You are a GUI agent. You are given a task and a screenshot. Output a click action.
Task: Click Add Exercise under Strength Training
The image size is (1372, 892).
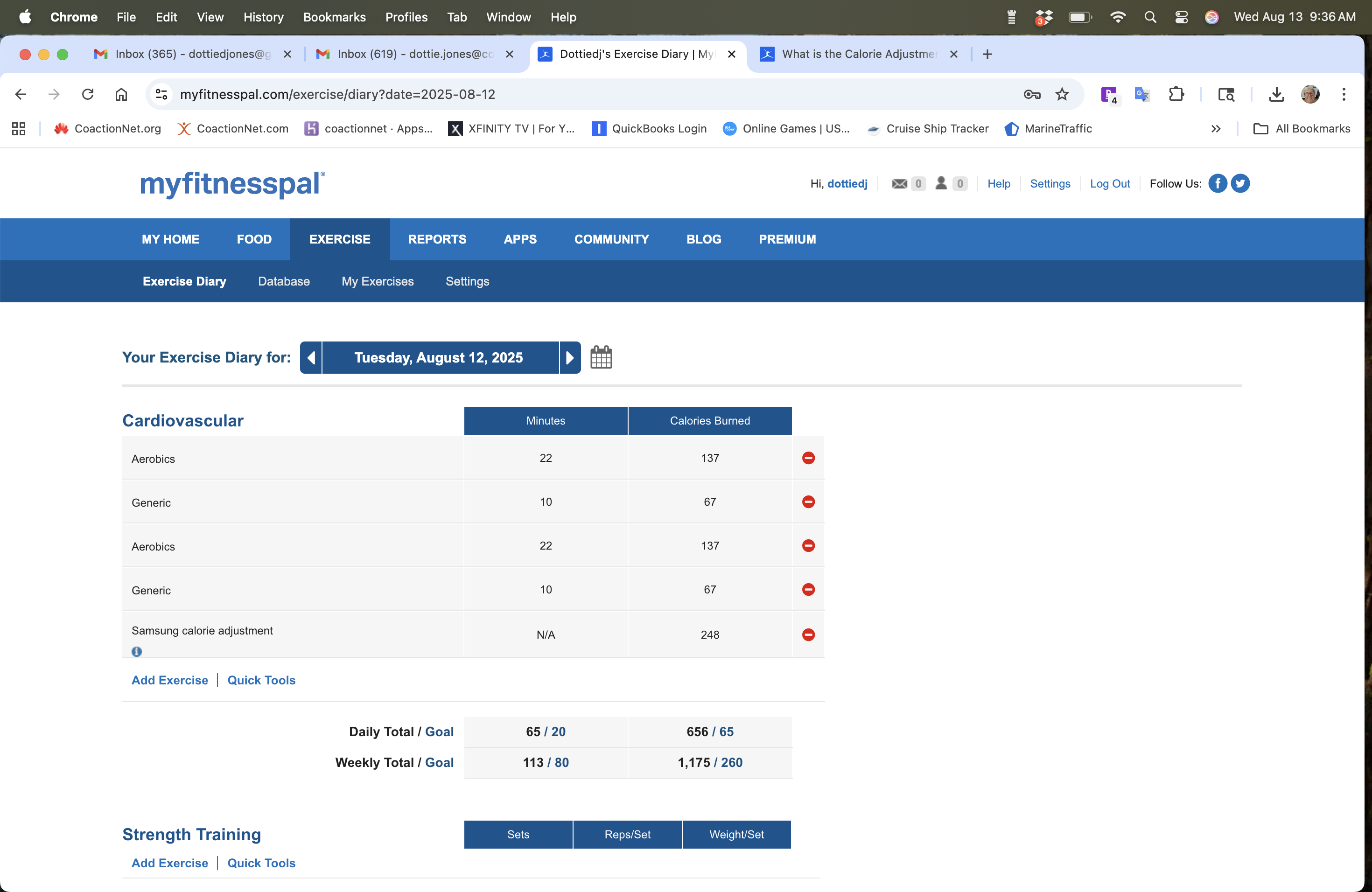coord(169,863)
